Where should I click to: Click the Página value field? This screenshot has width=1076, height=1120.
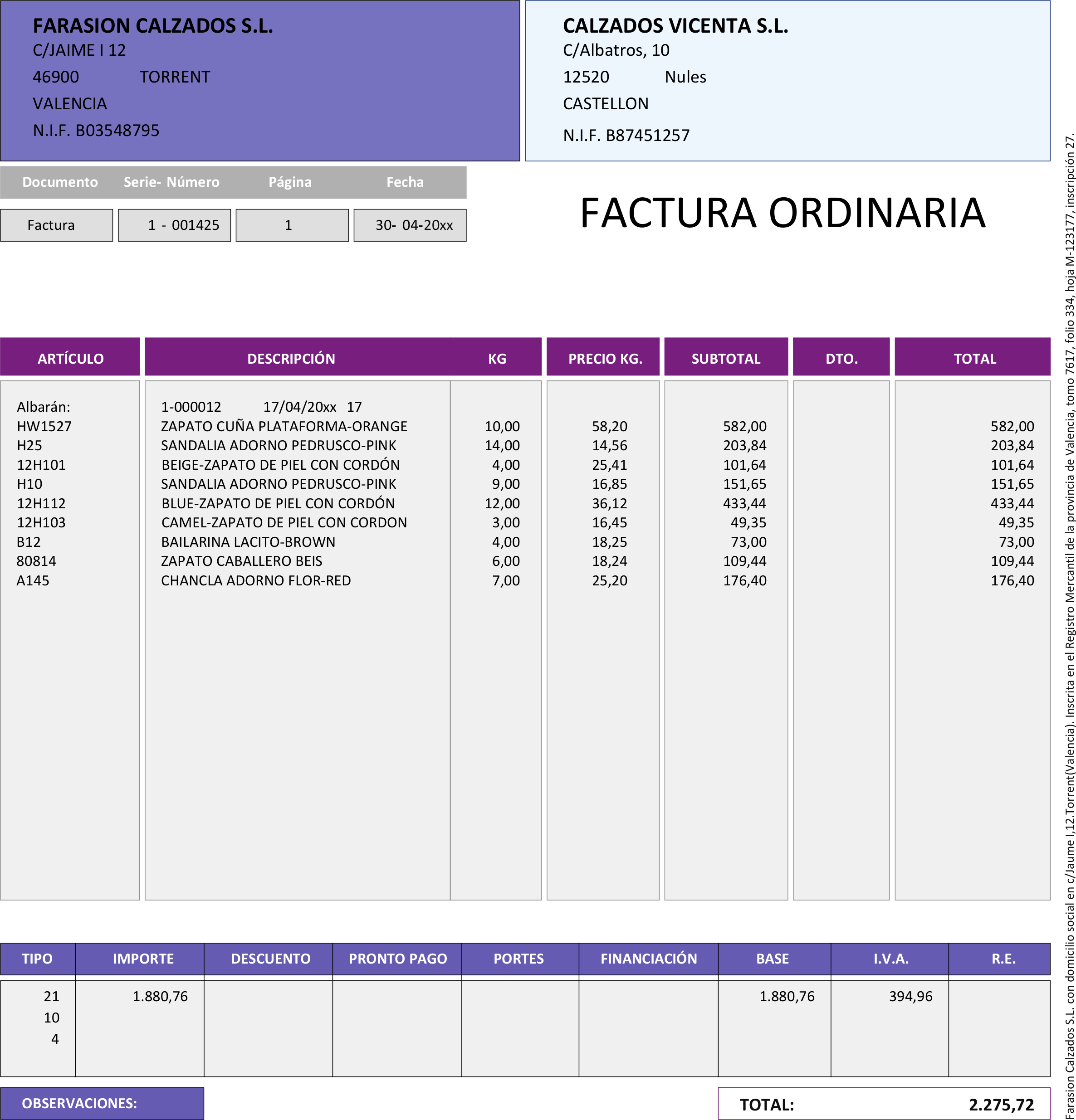pos(292,225)
